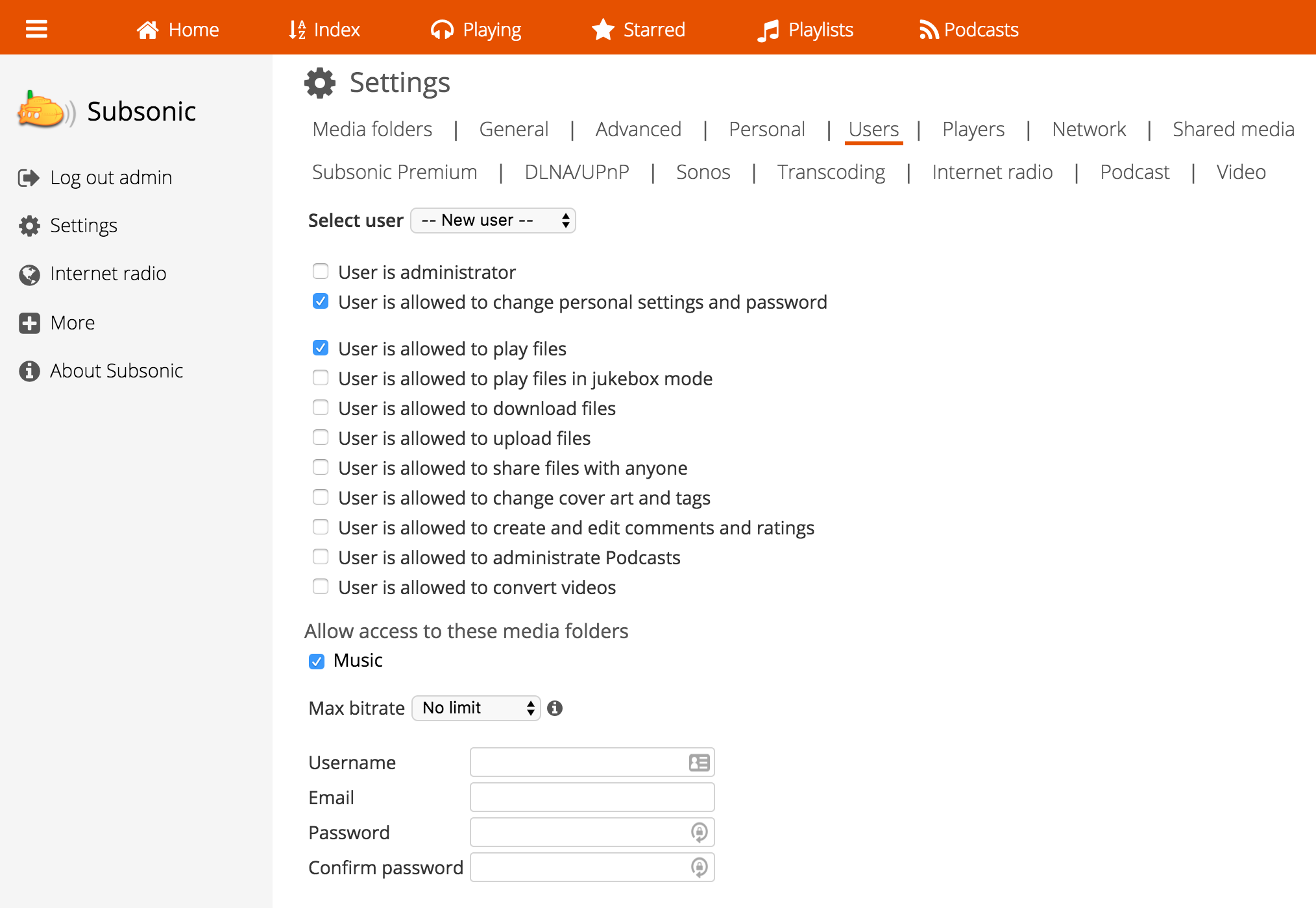The height and width of the screenshot is (908, 1316).
Task: Click the Email input field
Action: pyautogui.click(x=592, y=798)
